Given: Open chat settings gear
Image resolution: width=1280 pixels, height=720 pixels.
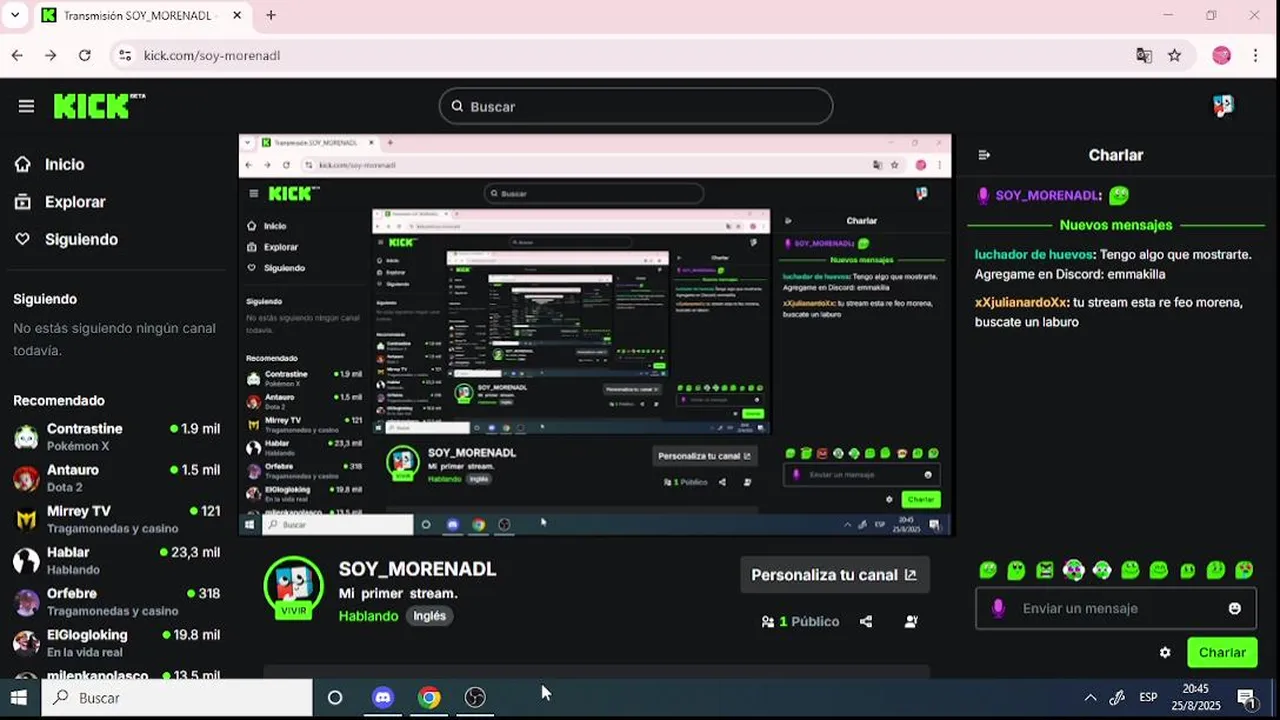Looking at the screenshot, I should 1165,652.
